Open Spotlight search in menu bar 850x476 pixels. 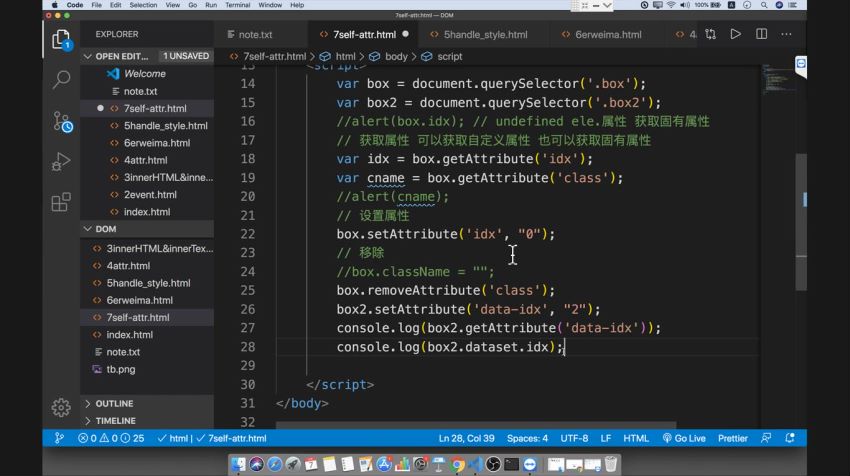tap(763, 5)
